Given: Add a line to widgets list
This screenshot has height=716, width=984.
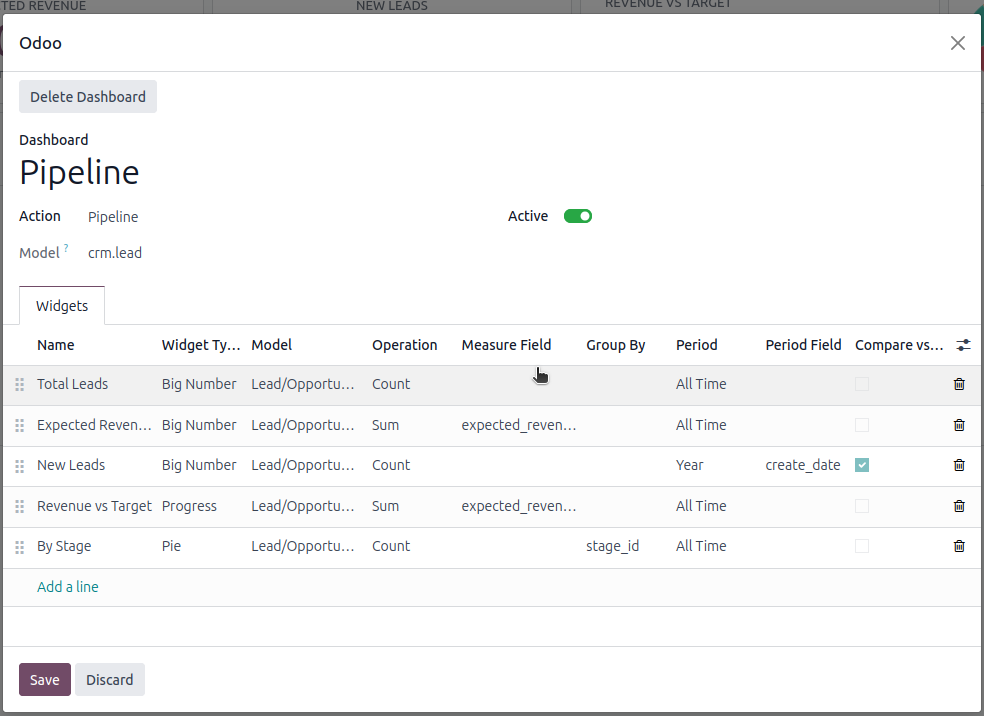Looking at the screenshot, I should [x=68, y=587].
